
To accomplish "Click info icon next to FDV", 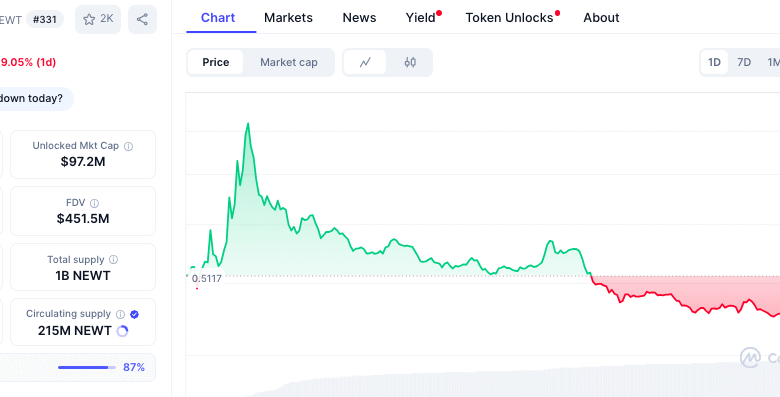I will coord(95,203).
